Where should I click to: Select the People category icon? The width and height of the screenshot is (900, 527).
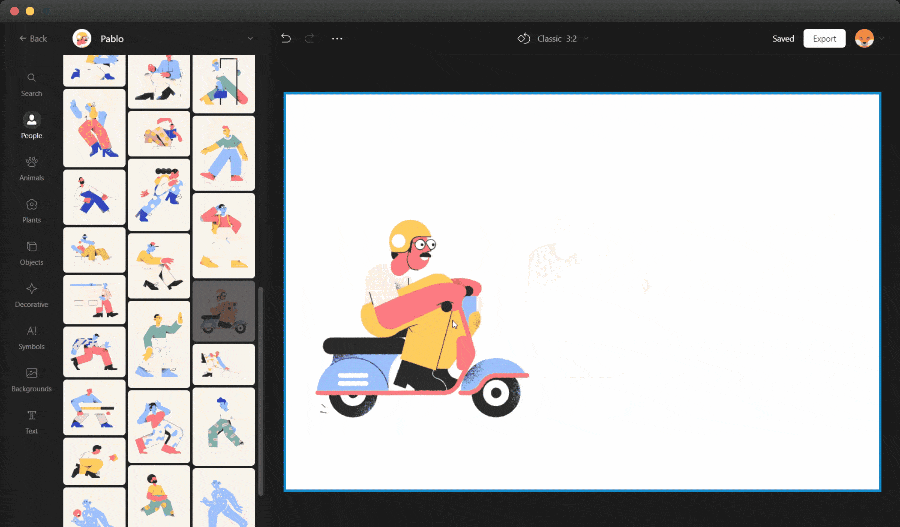coord(32,119)
